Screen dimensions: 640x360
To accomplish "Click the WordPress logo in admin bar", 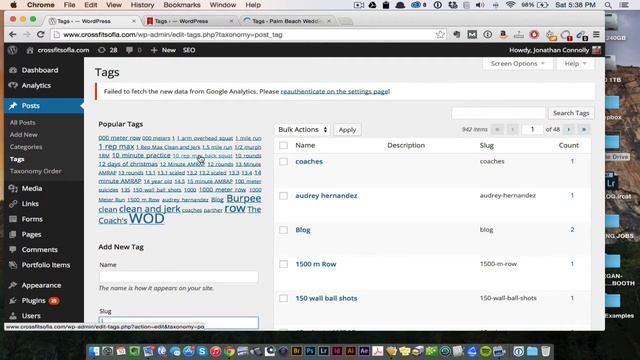I will point(13,50).
